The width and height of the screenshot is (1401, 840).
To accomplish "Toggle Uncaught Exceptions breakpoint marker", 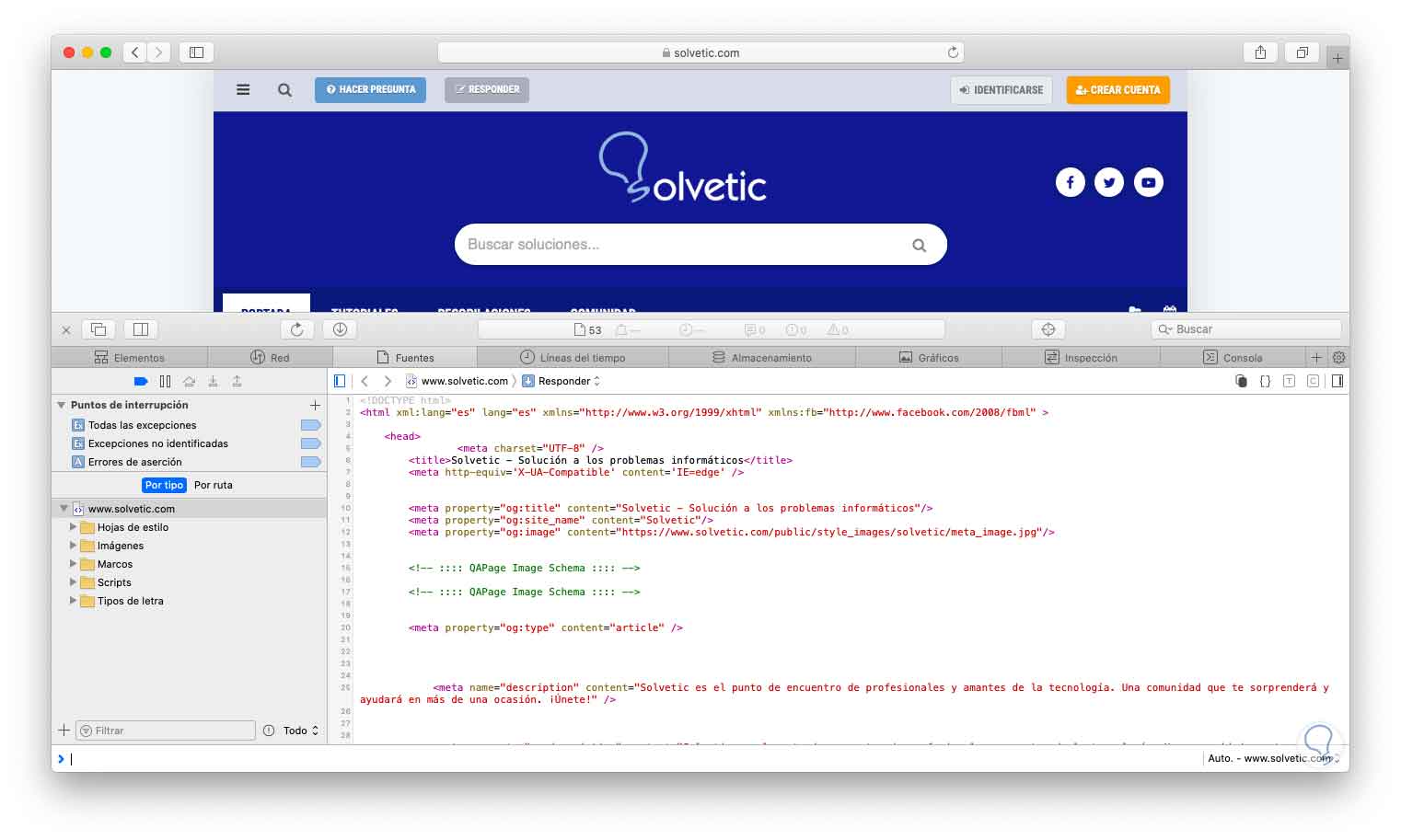I will click(x=310, y=443).
